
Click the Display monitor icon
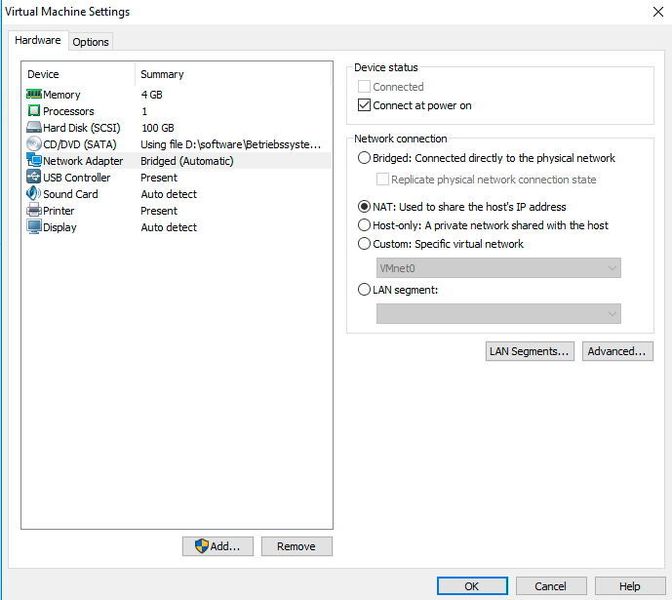point(34,227)
